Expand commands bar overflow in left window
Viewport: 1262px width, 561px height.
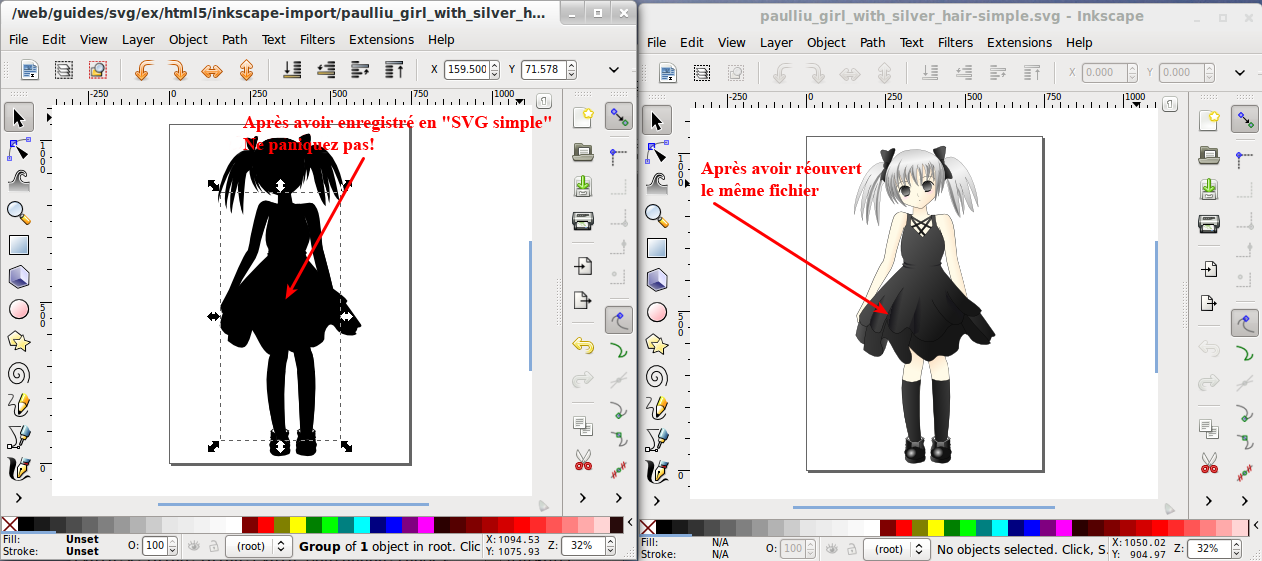point(583,497)
